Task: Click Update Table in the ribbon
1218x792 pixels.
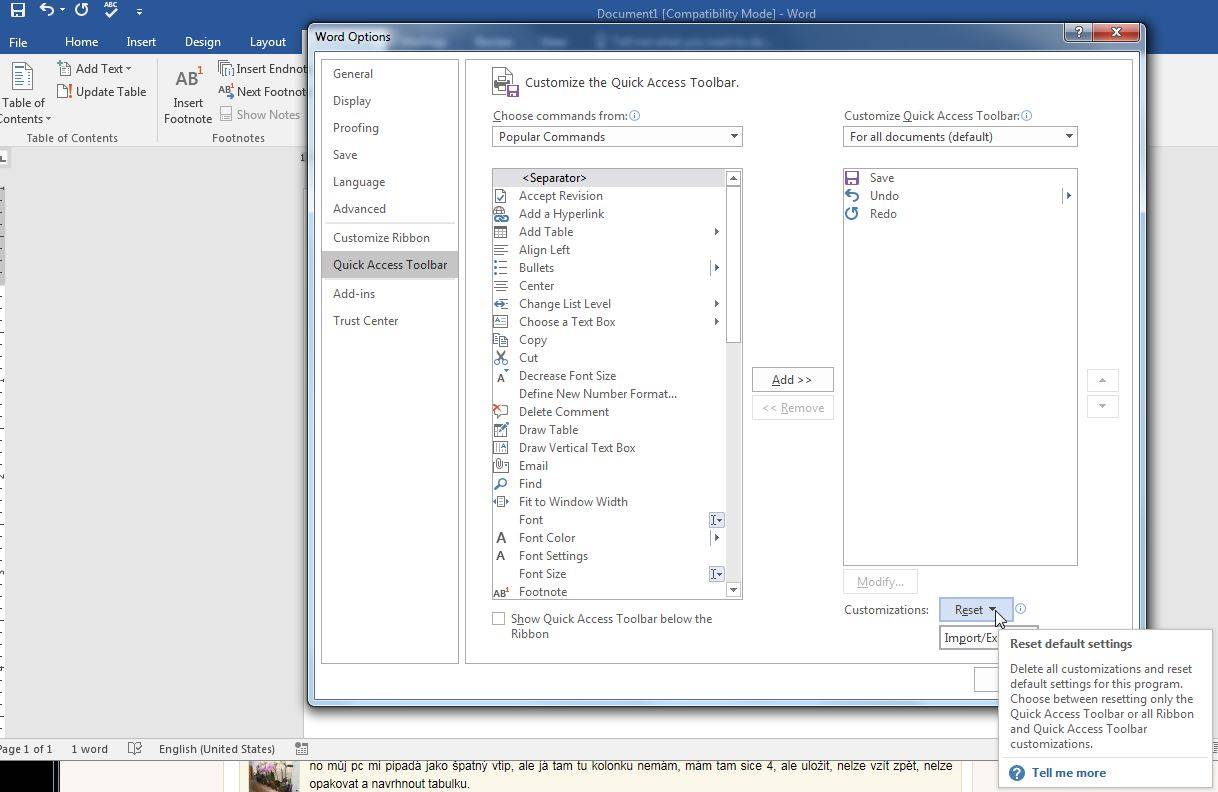Action: tap(102, 91)
